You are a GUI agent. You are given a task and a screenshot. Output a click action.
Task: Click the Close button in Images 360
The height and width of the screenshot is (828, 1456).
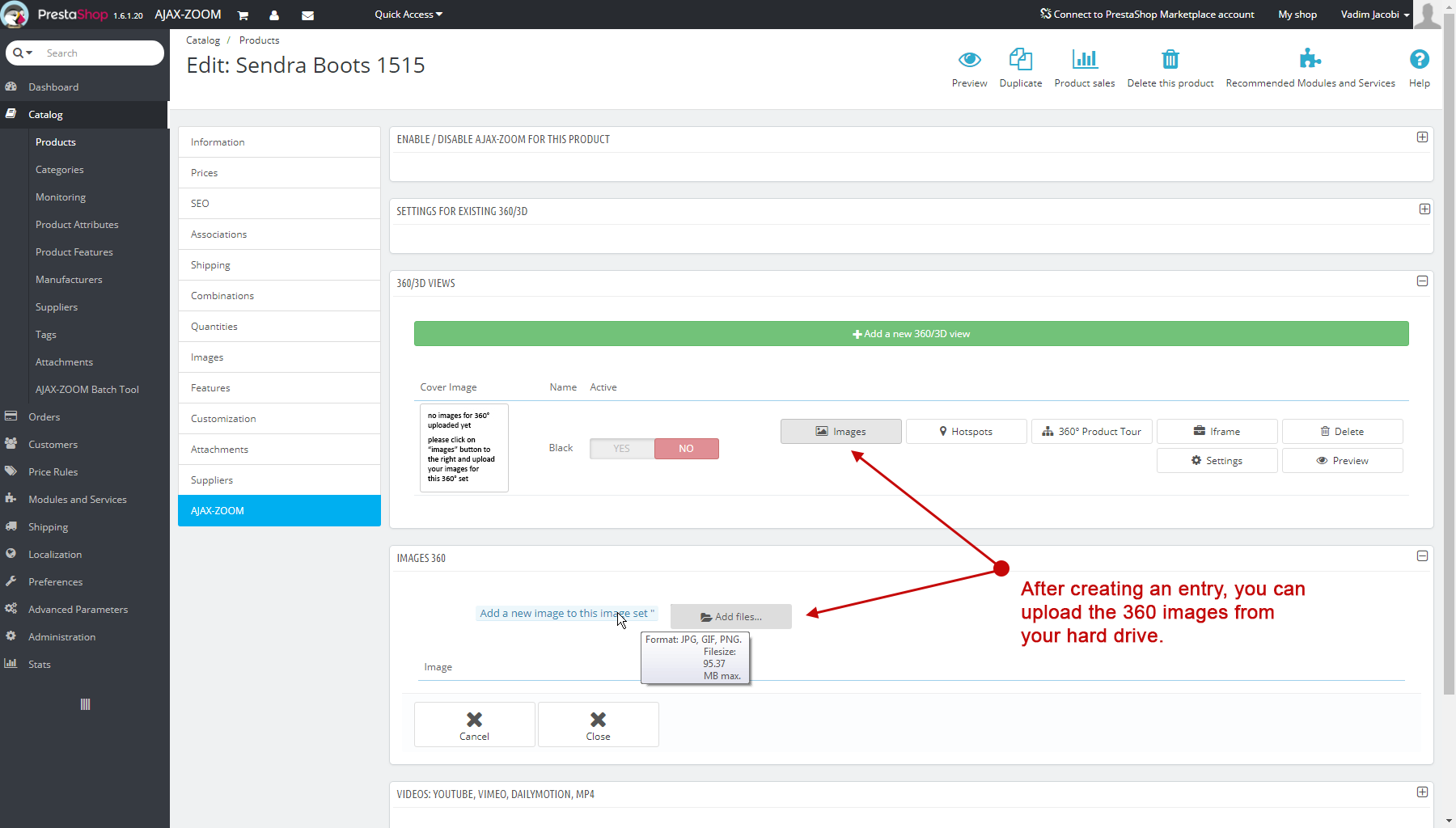tap(599, 724)
